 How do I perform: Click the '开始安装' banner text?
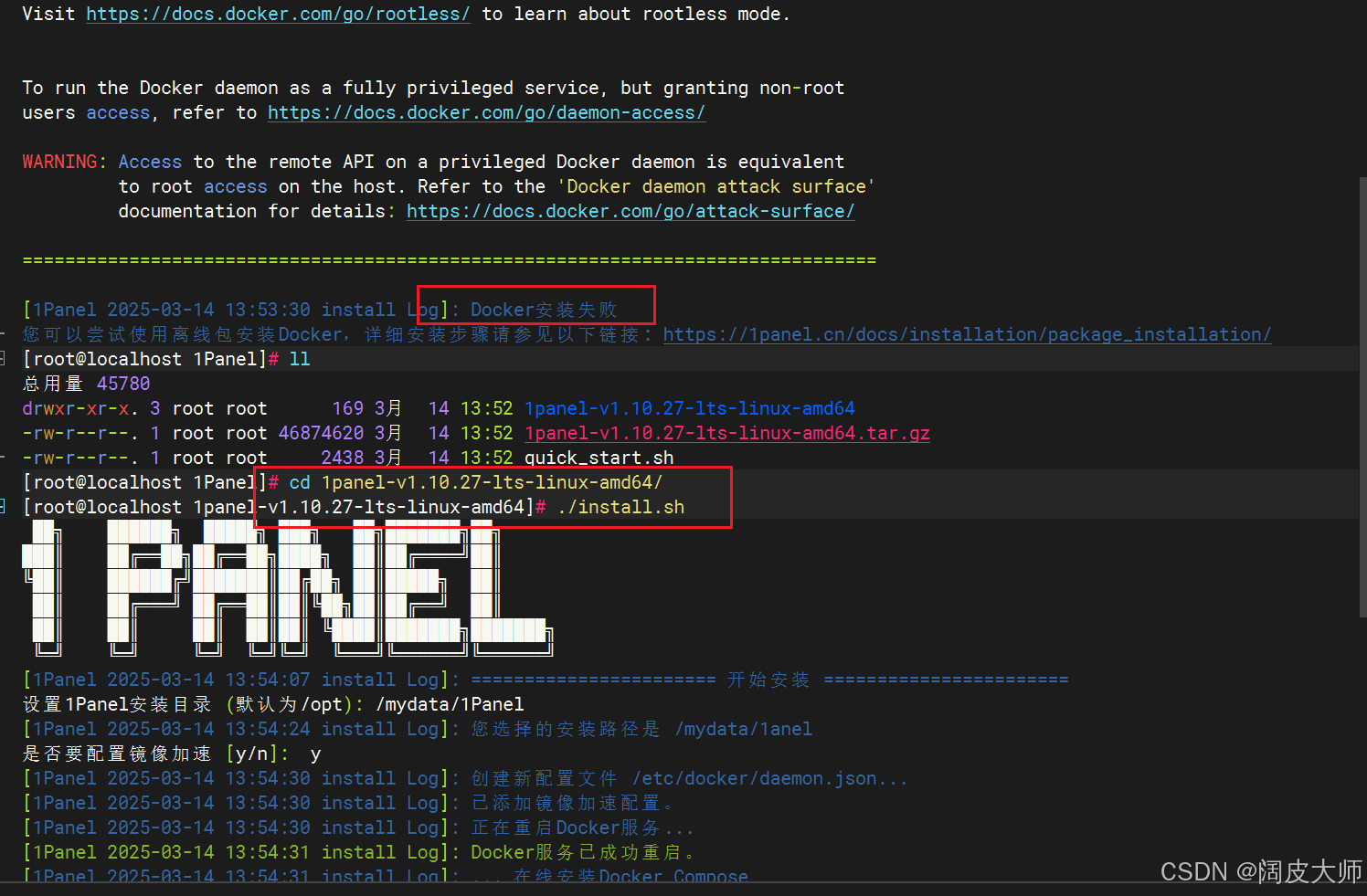click(x=768, y=680)
